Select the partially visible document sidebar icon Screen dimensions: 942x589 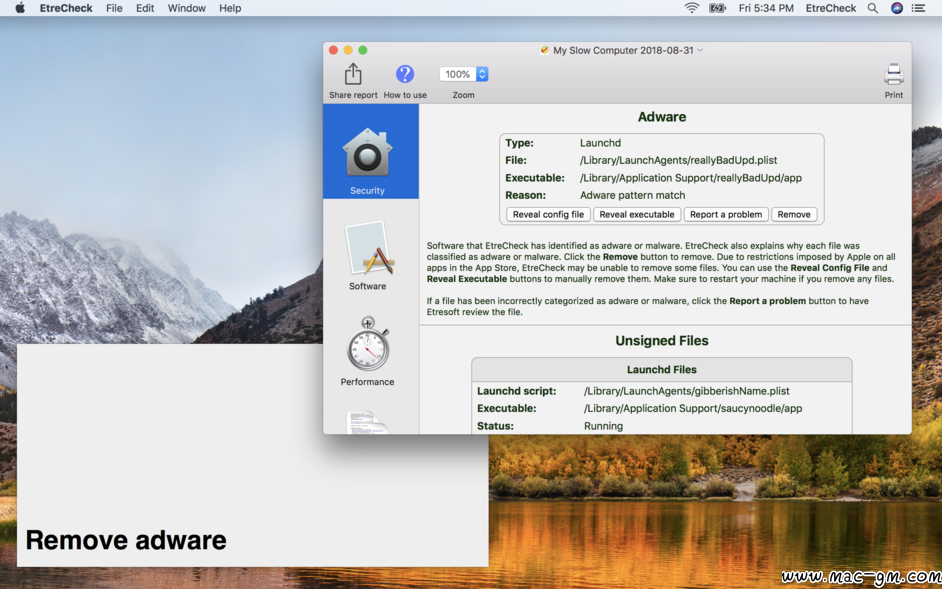tap(368, 422)
